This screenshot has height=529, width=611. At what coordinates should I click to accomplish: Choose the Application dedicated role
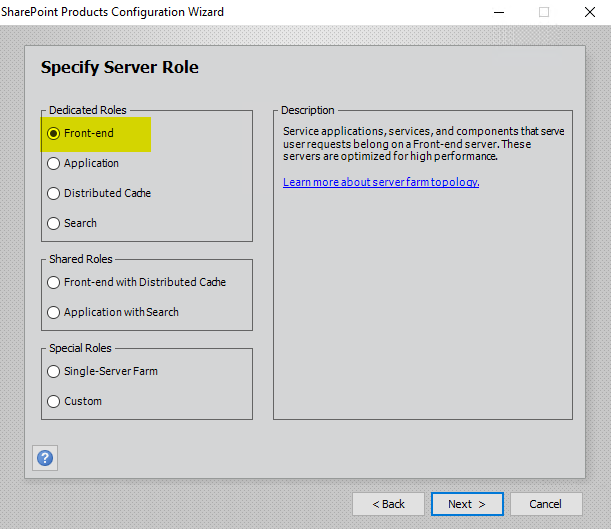point(54,163)
